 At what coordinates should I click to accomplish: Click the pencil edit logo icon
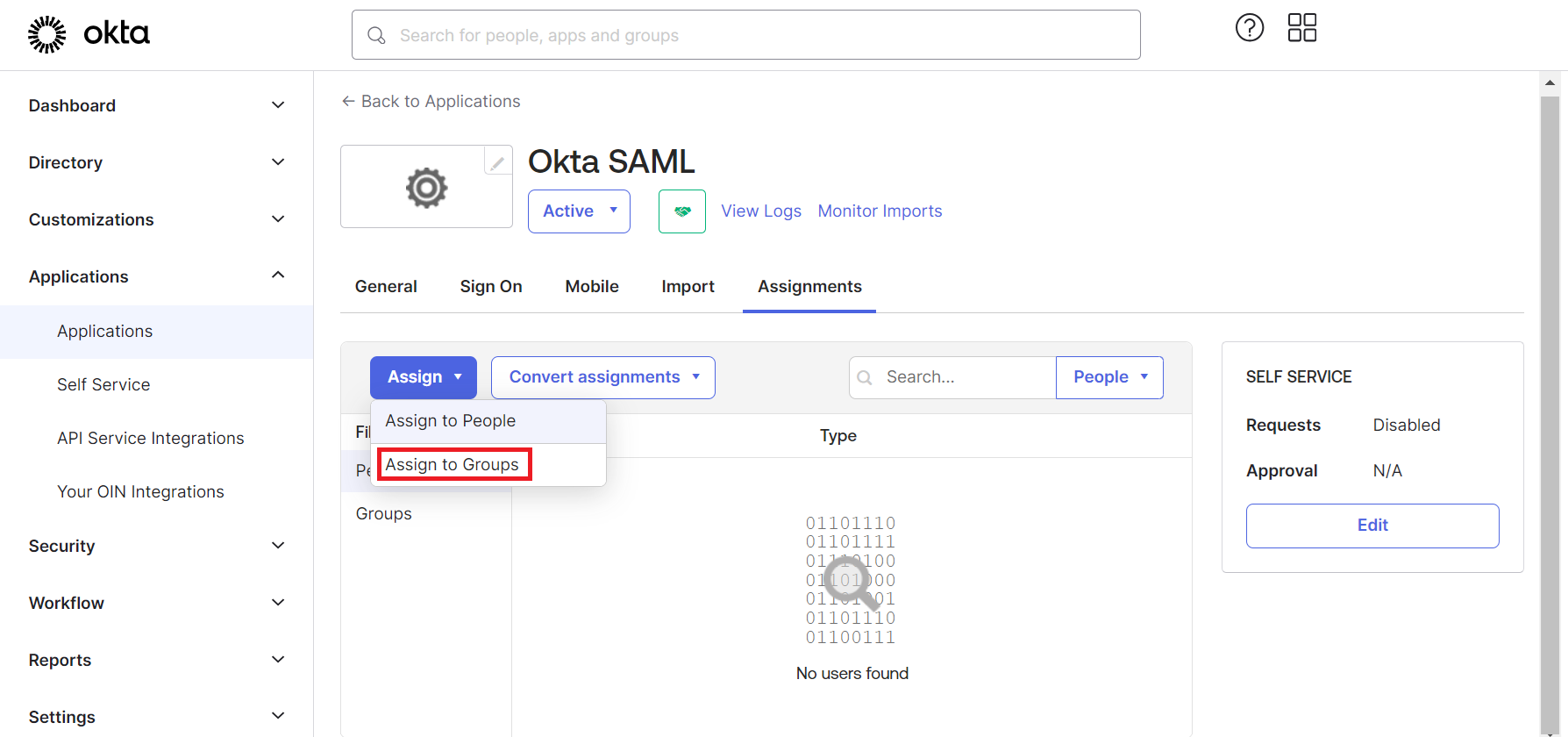tap(497, 162)
